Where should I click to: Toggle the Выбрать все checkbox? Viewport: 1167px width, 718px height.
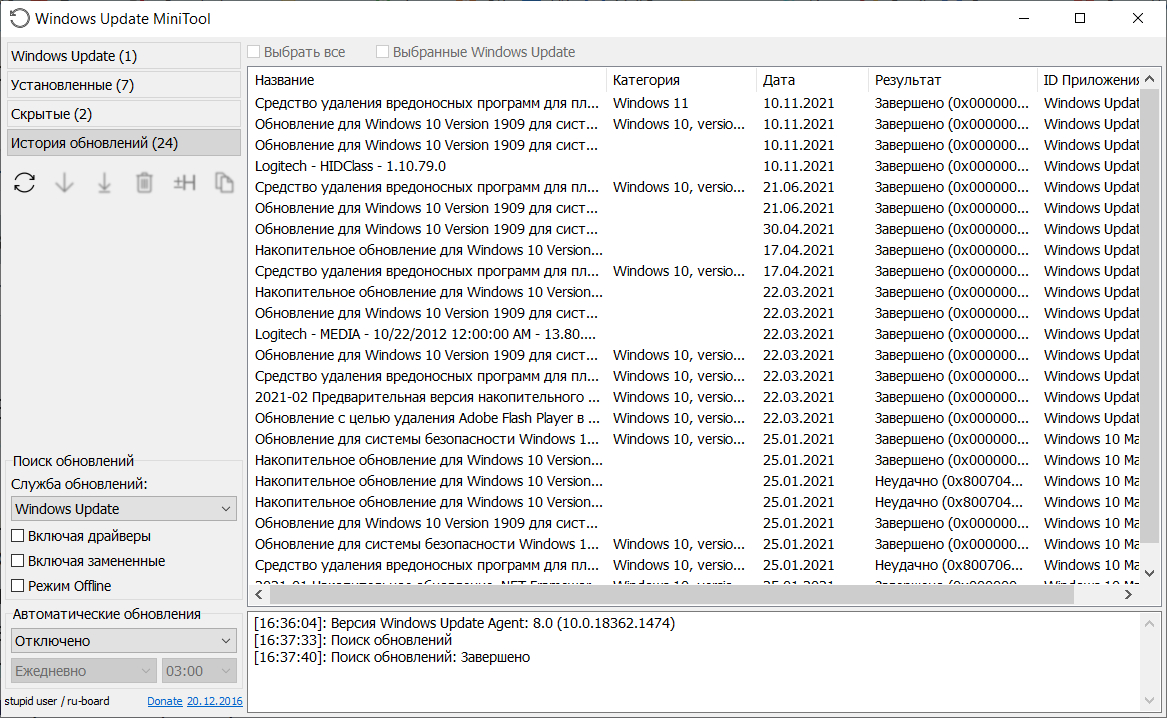pos(254,52)
